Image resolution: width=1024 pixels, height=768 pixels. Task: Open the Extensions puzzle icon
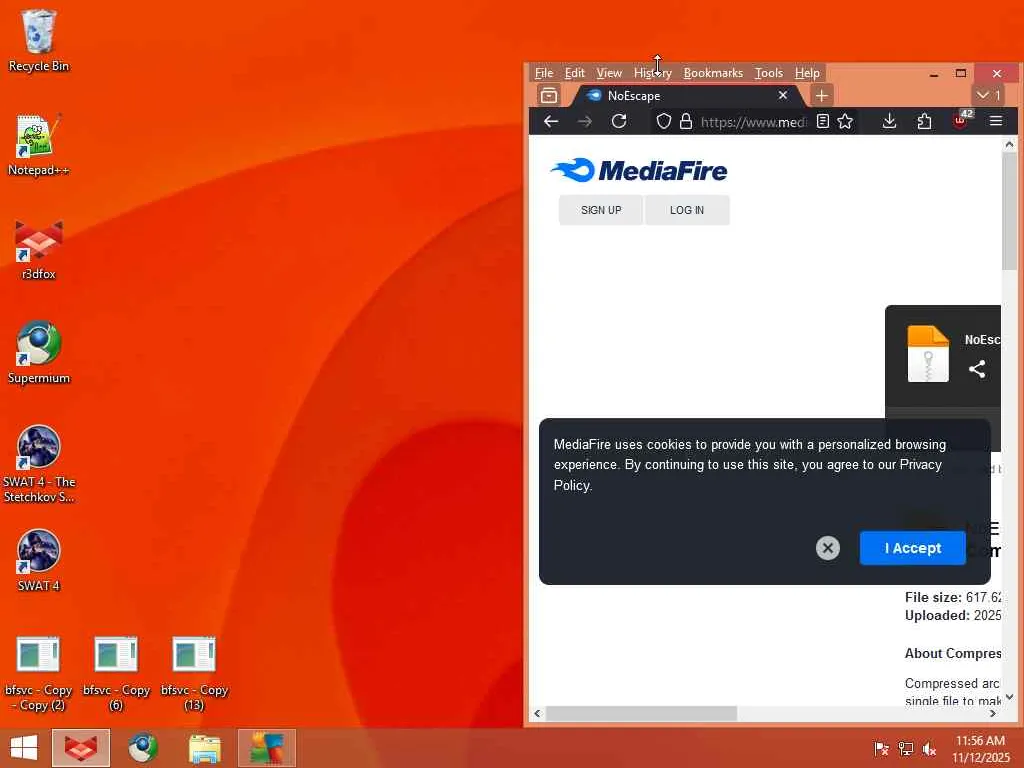[x=924, y=121]
